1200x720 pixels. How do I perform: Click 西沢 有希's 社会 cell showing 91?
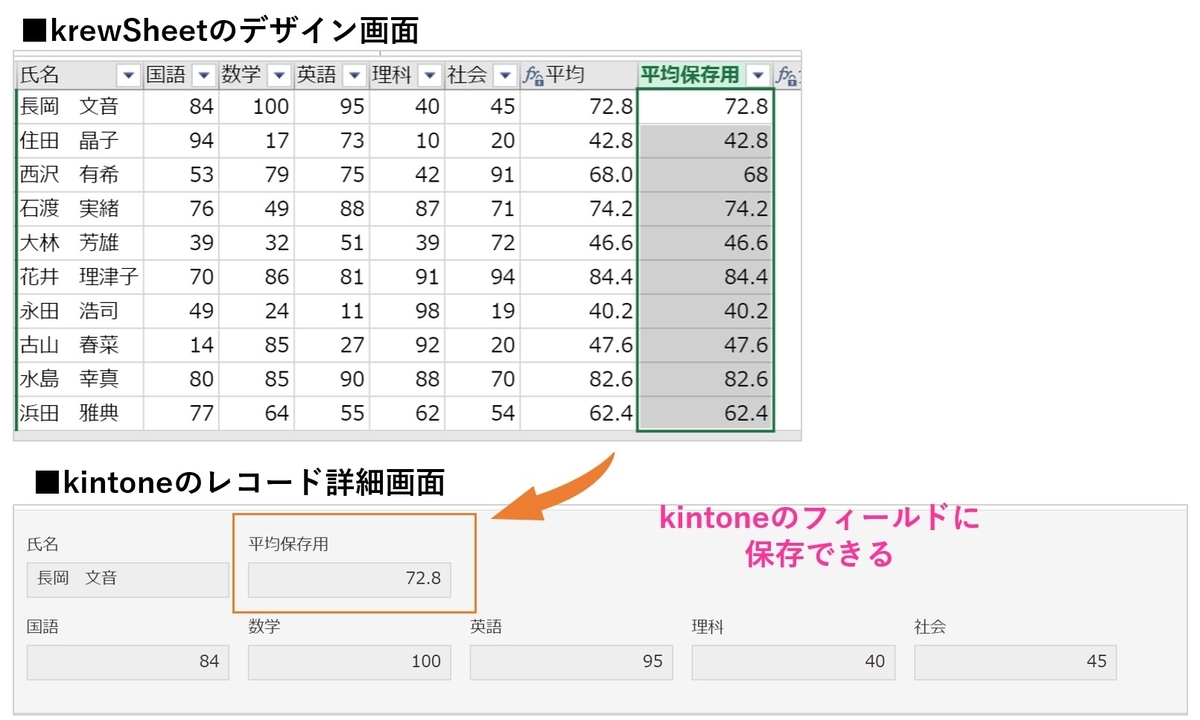point(482,175)
